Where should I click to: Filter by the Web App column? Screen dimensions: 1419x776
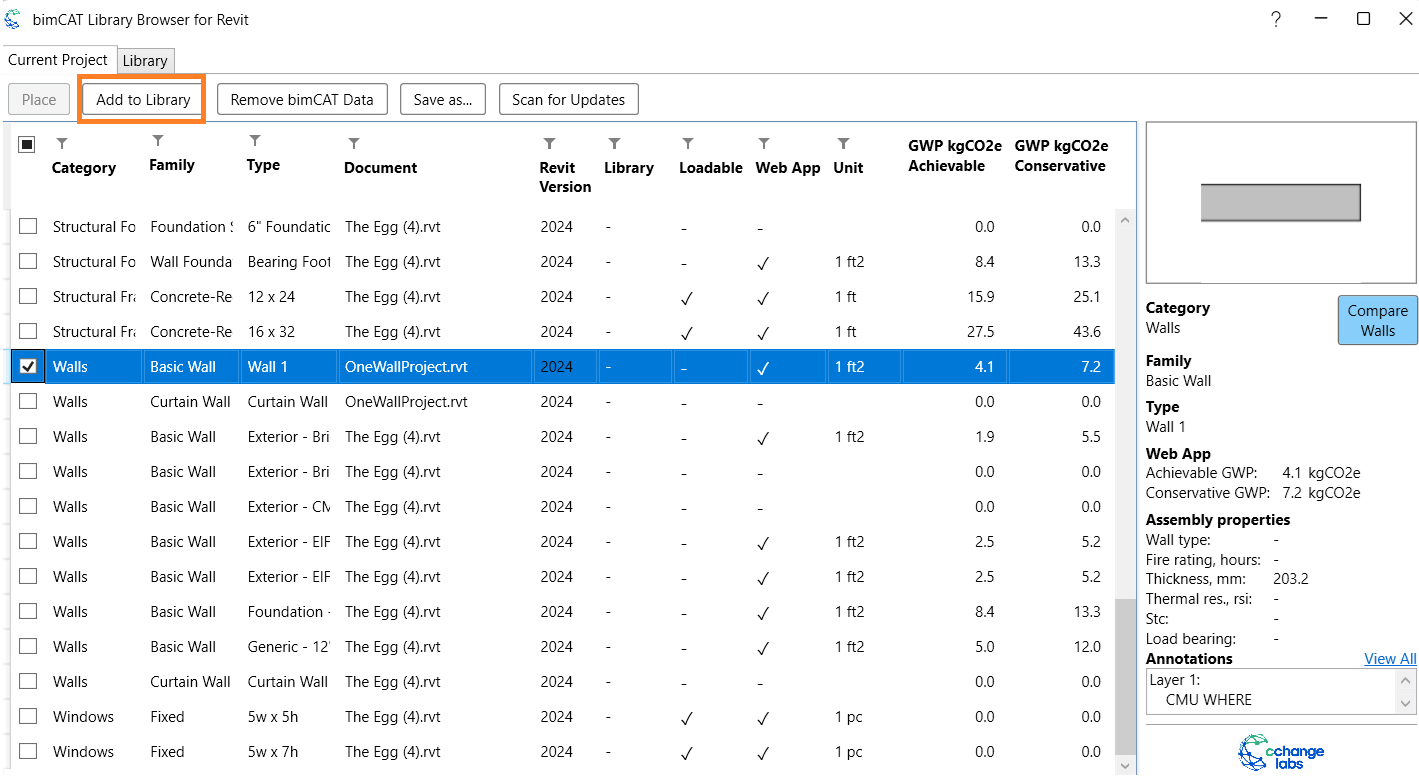pyautogui.click(x=764, y=144)
